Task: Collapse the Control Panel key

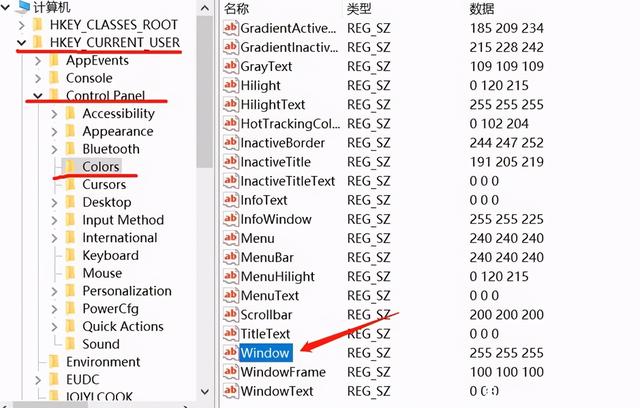Action: (x=38, y=96)
